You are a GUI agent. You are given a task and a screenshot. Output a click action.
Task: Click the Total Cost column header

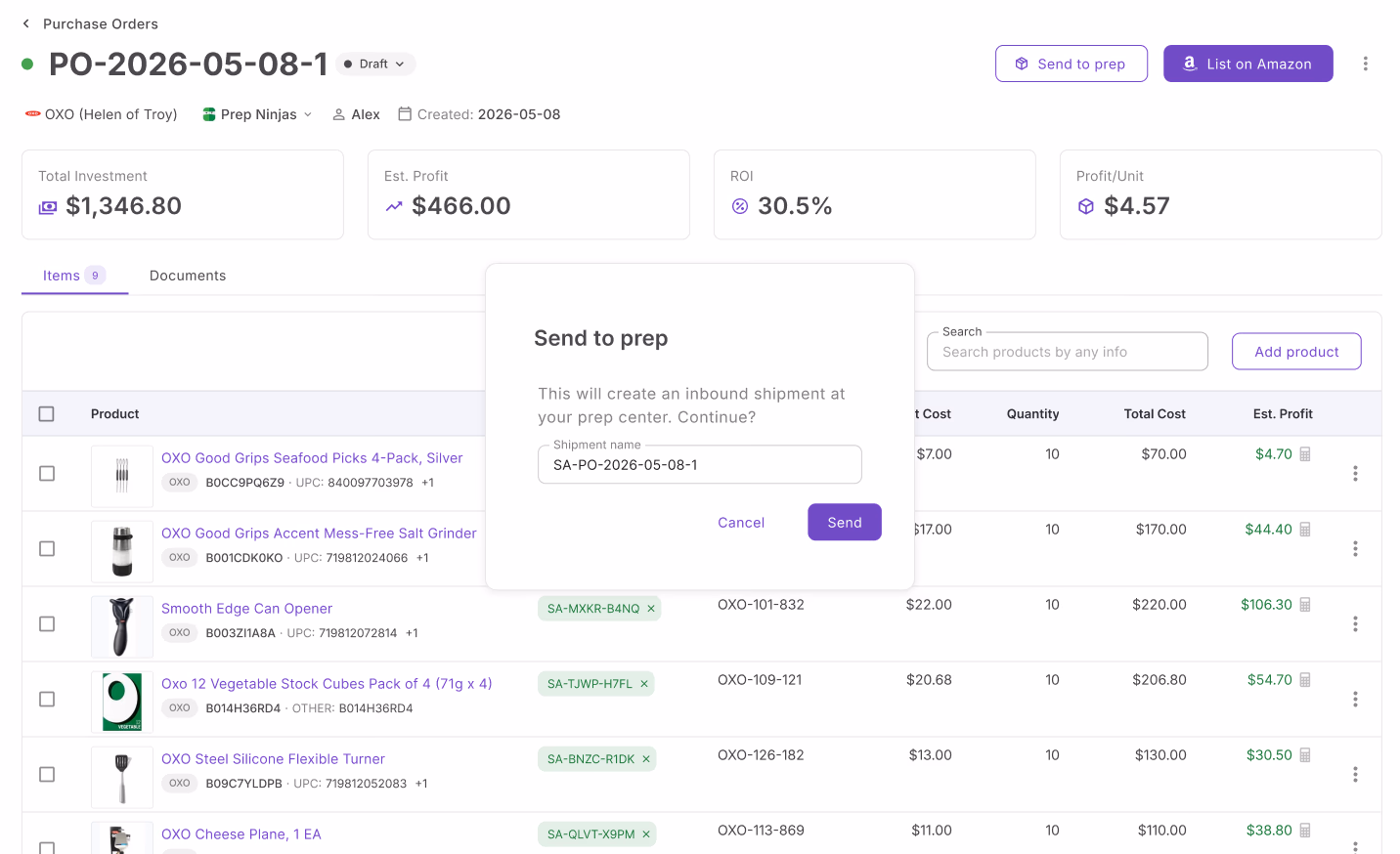coord(1155,414)
